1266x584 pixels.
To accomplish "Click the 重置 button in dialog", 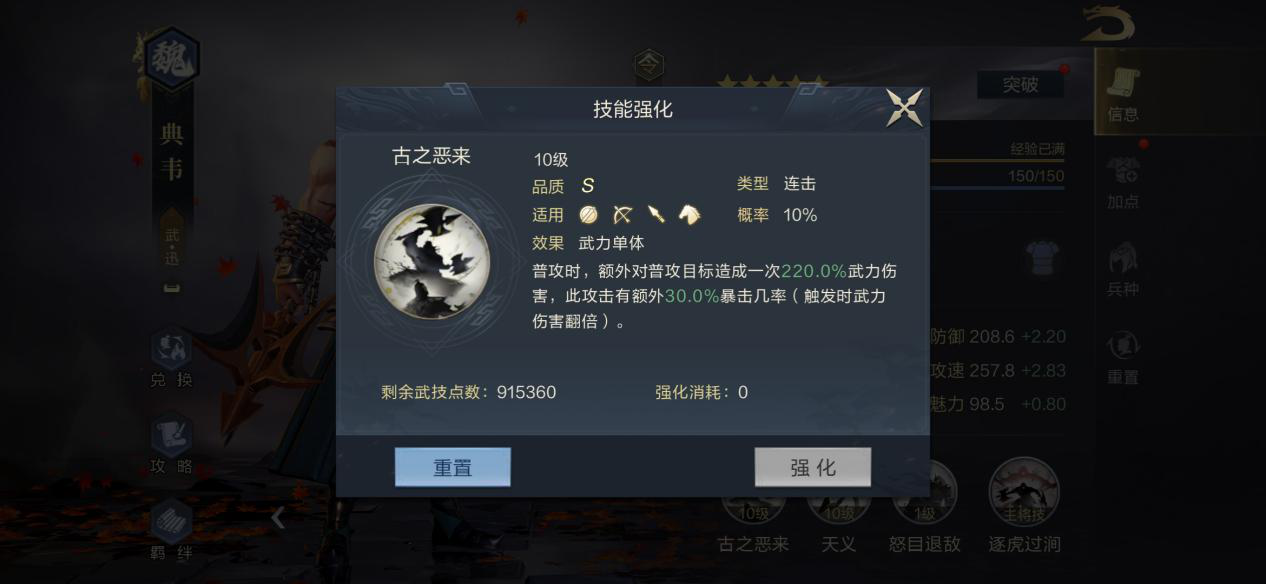I will [453, 467].
